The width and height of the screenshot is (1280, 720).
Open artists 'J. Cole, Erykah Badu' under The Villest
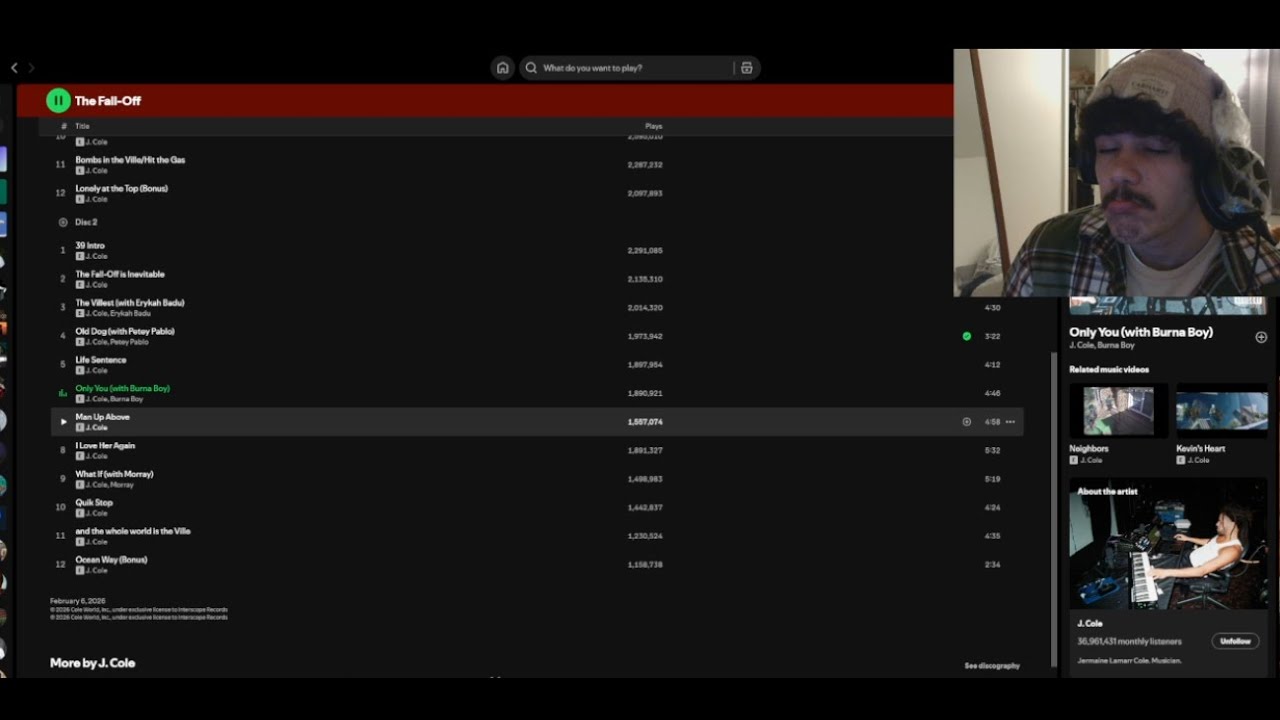(118, 313)
